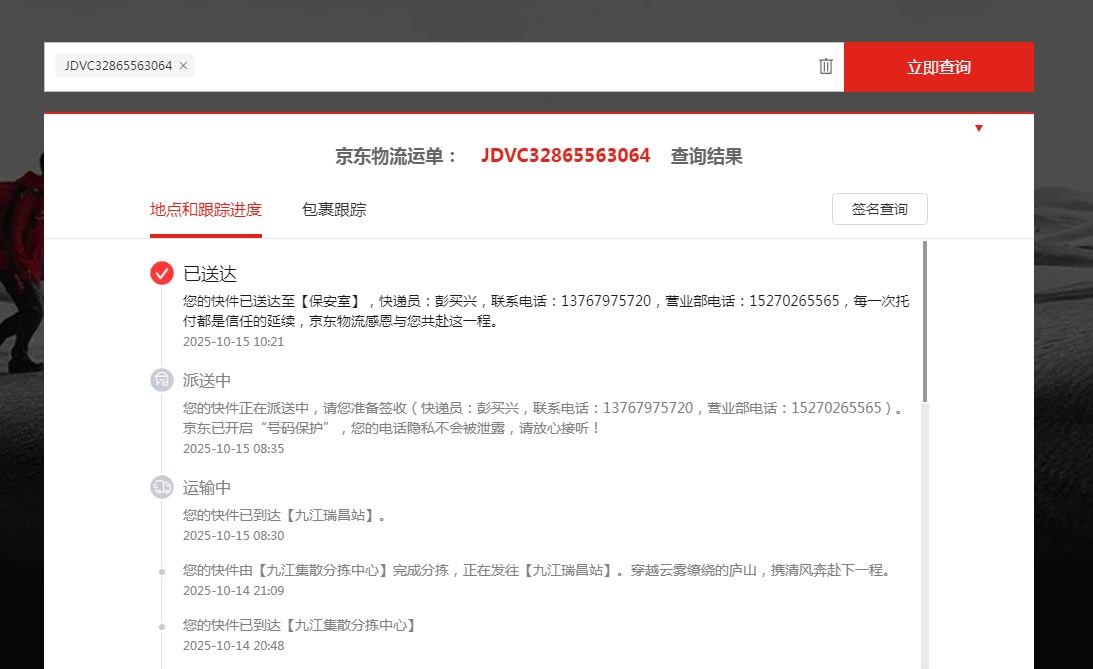This screenshot has width=1093, height=669.
Task: Click the 运输中 status heading
Action: 207,488
